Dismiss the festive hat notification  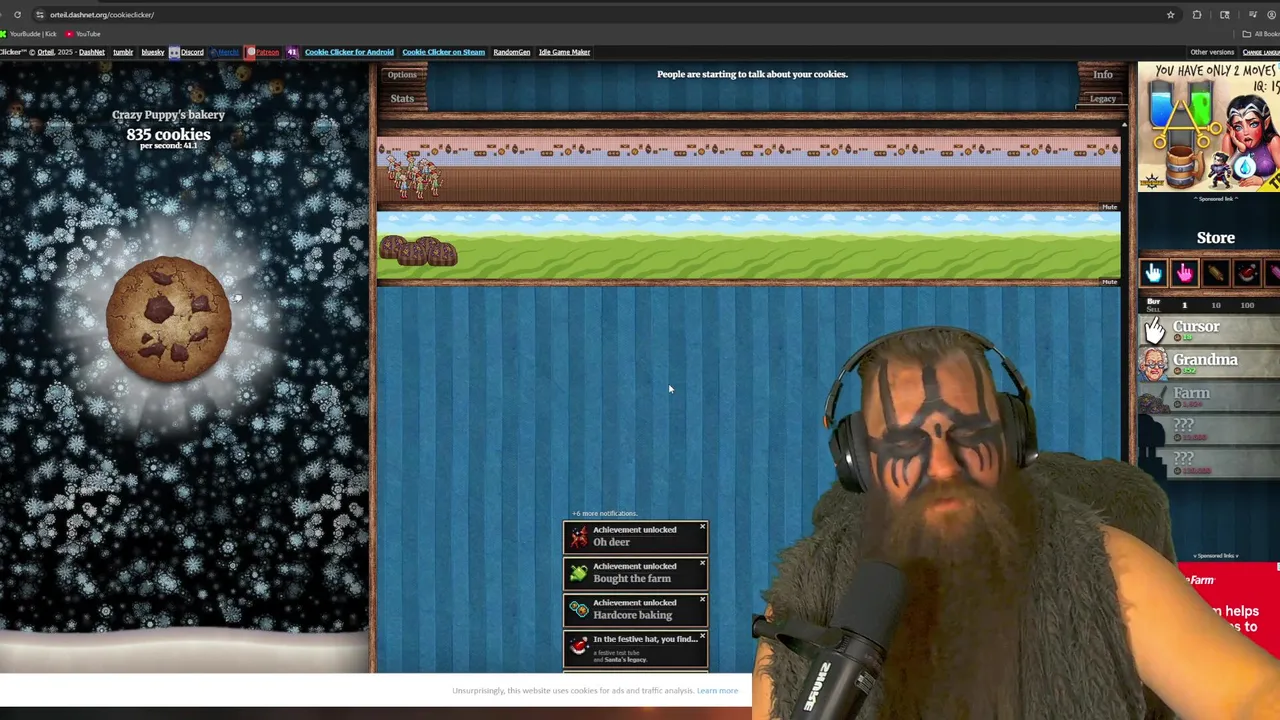tap(702, 636)
